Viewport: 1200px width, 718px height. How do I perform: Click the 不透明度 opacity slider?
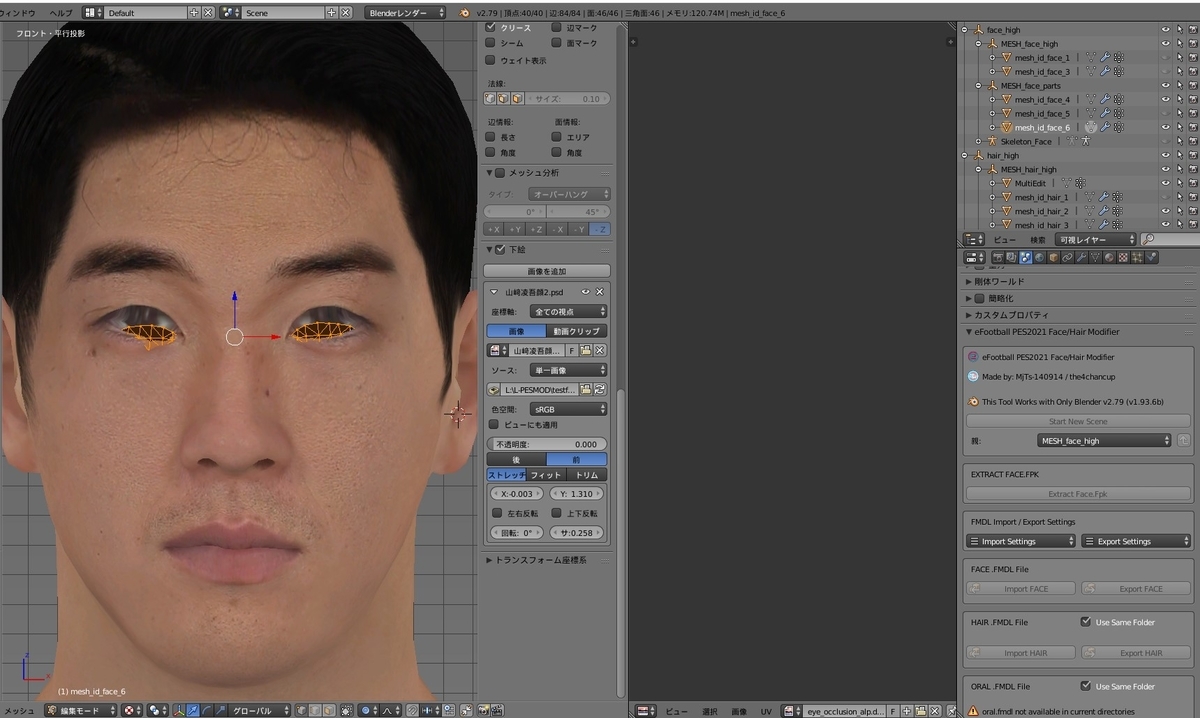547,444
